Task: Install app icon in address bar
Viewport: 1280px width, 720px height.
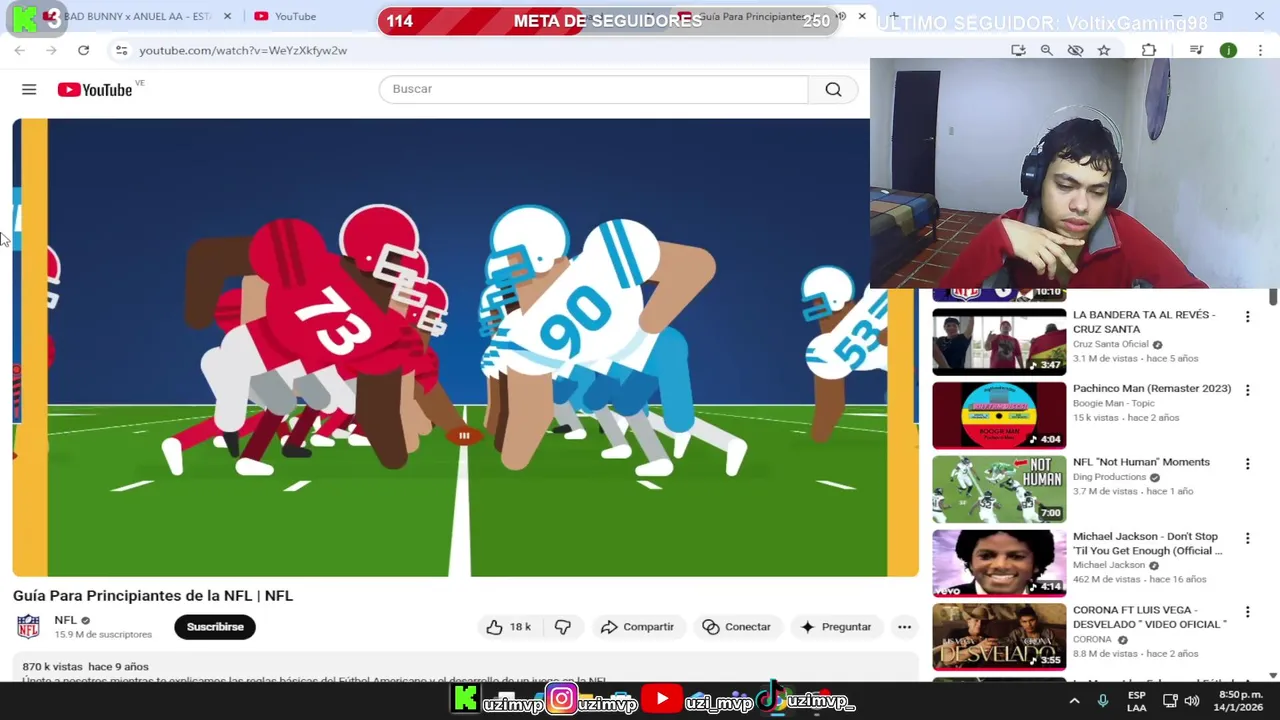Action: tap(1018, 50)
